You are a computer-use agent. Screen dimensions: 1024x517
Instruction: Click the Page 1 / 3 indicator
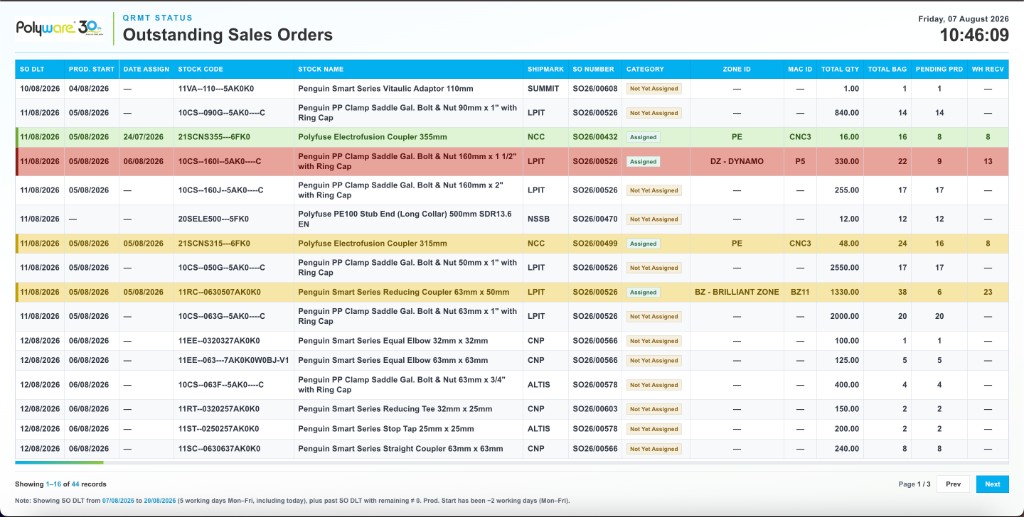(x=914, y=484)
